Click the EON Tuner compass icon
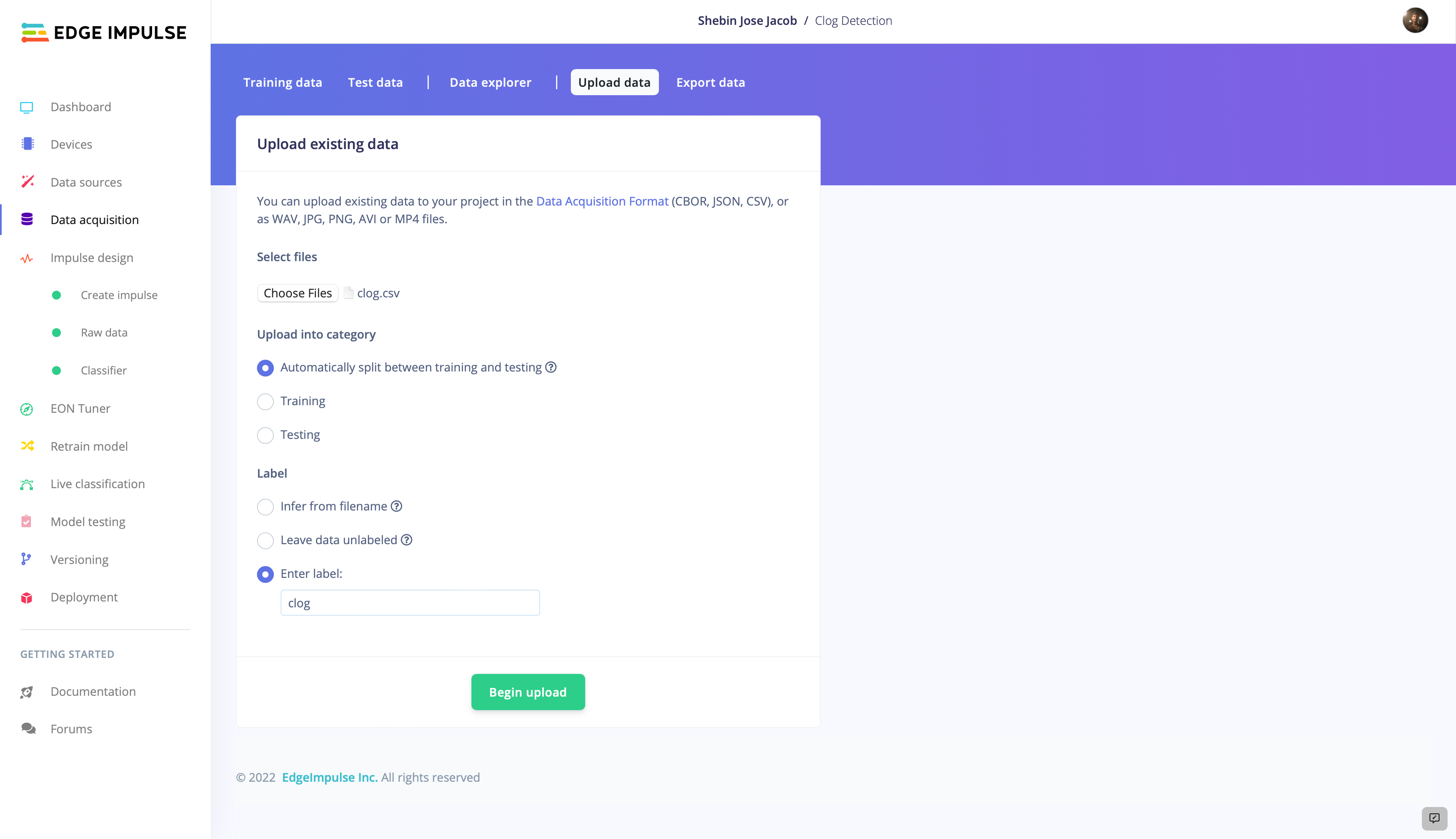This screenshot has height=839, width=1456. coord(27,409)
